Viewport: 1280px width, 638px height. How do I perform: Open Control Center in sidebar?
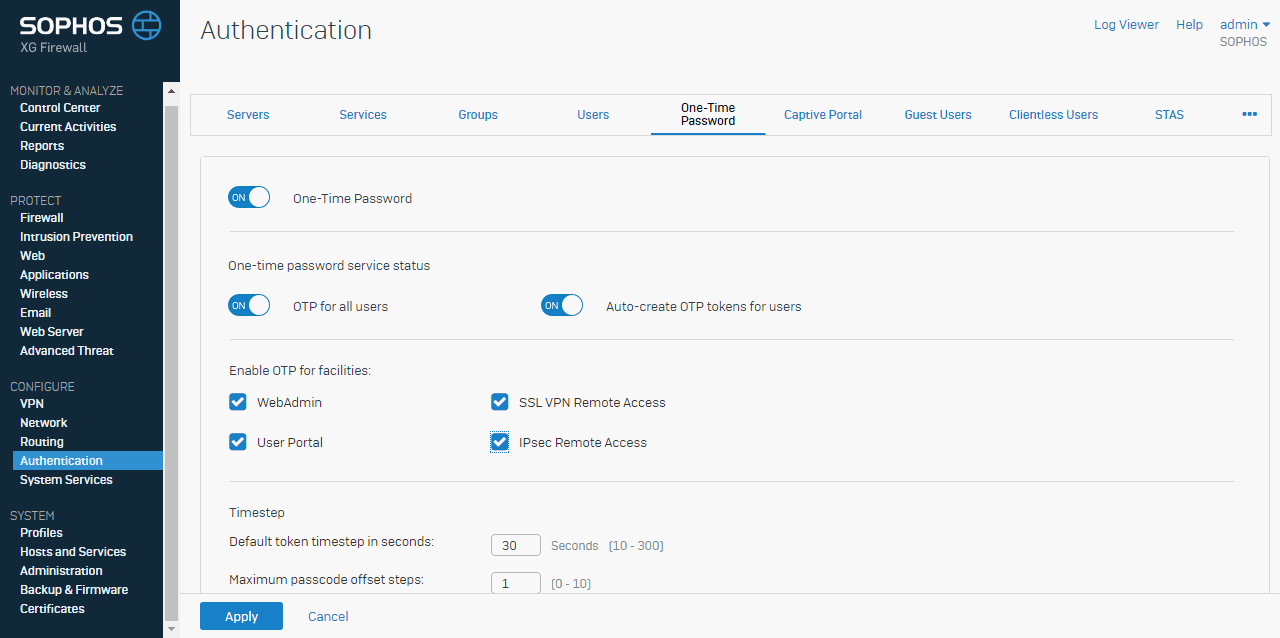tap(60, 108)
